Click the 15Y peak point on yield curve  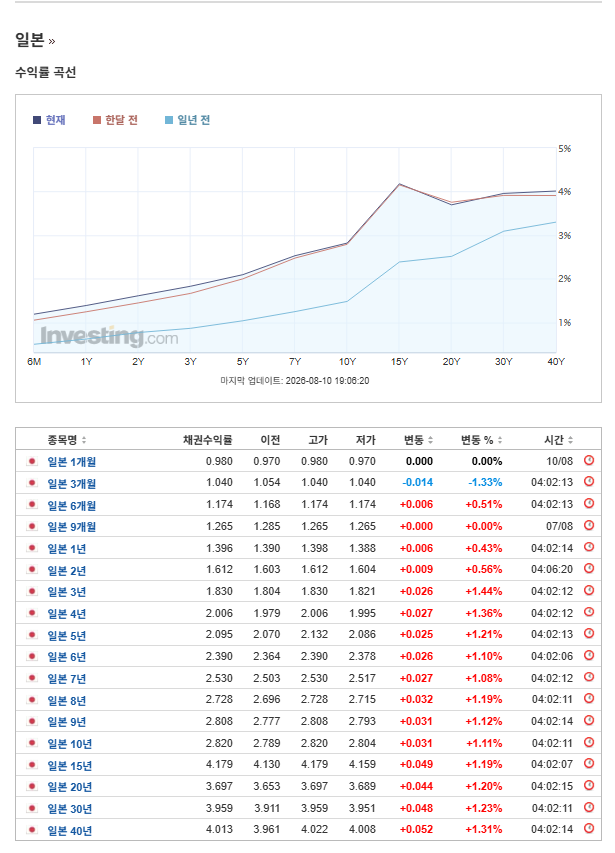click(x=399, y=184)
